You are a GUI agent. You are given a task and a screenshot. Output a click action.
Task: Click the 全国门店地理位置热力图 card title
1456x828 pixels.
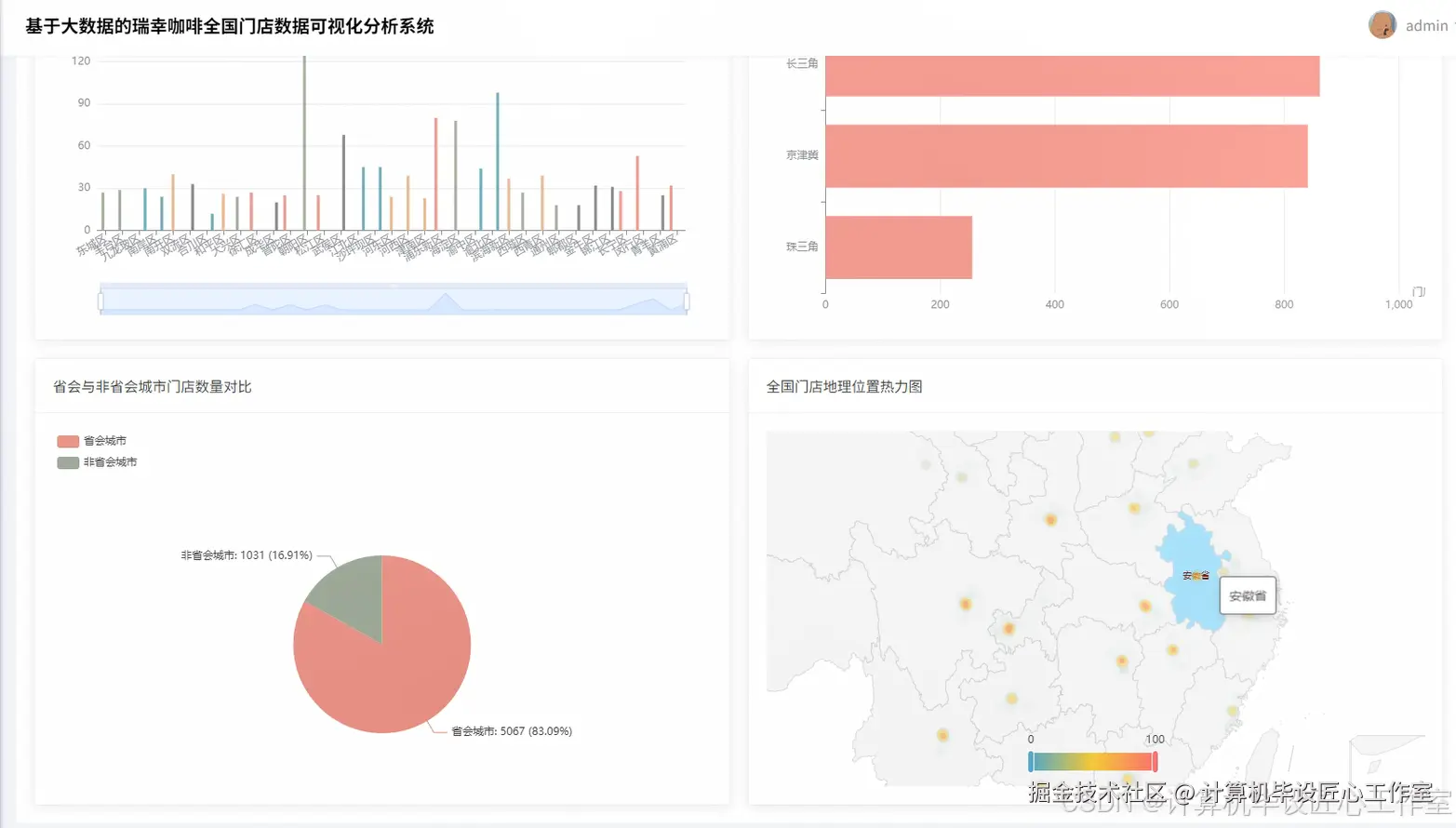click(x=845, y=387)
